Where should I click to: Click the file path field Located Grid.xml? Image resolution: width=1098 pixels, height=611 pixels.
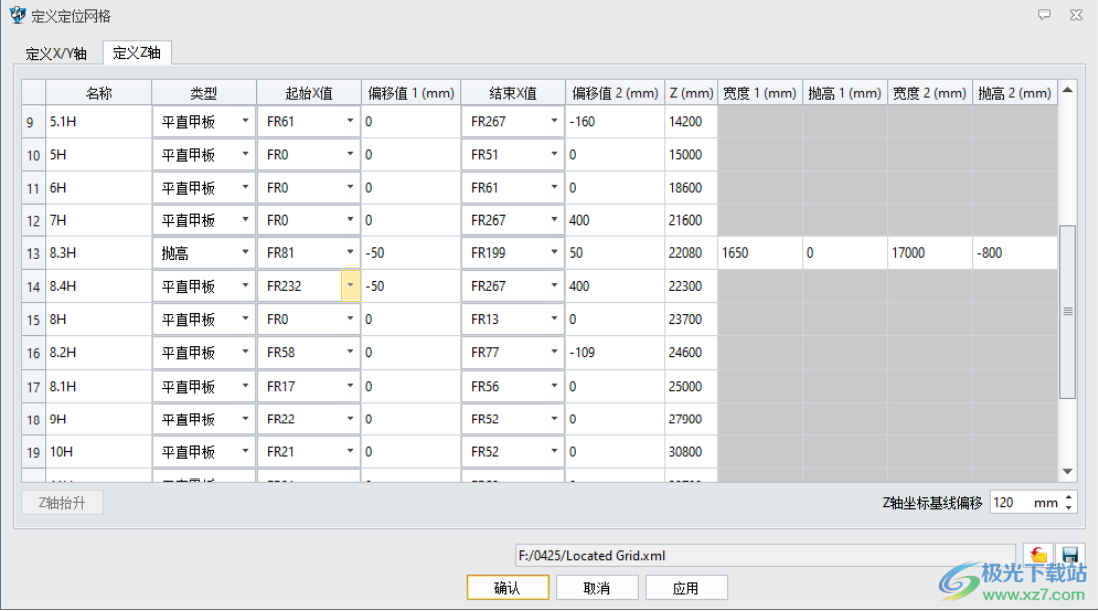click(x=765, y=556)
